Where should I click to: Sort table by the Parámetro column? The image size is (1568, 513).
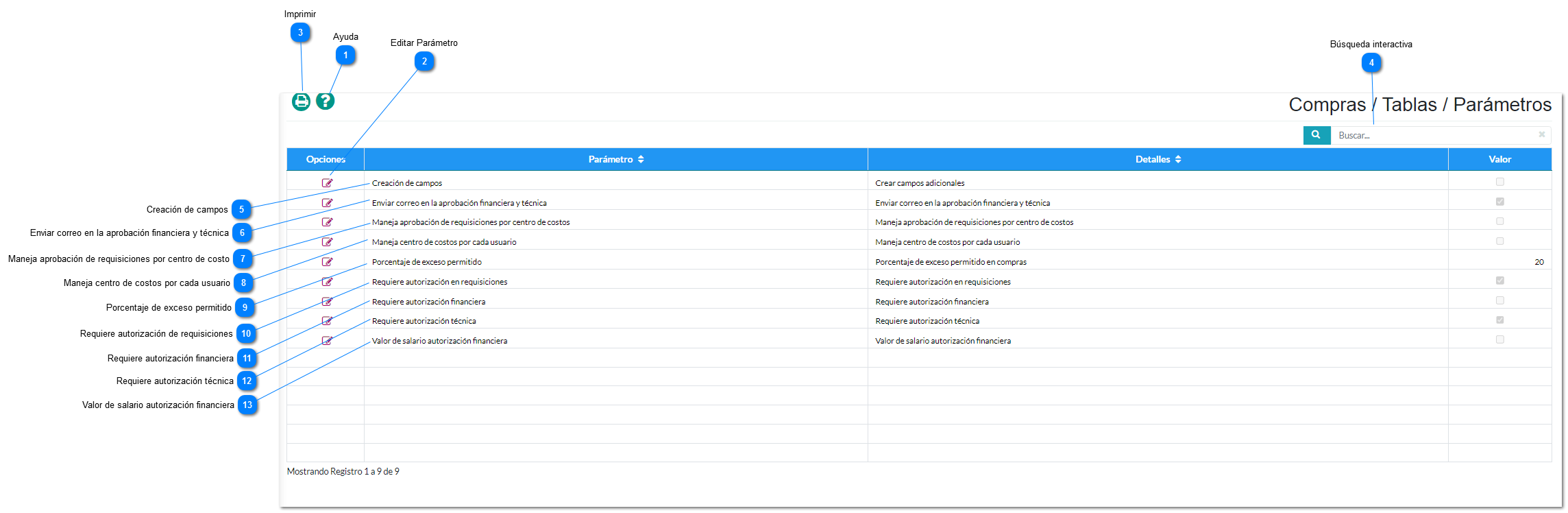pyautogui.click(x=616, y=159)
